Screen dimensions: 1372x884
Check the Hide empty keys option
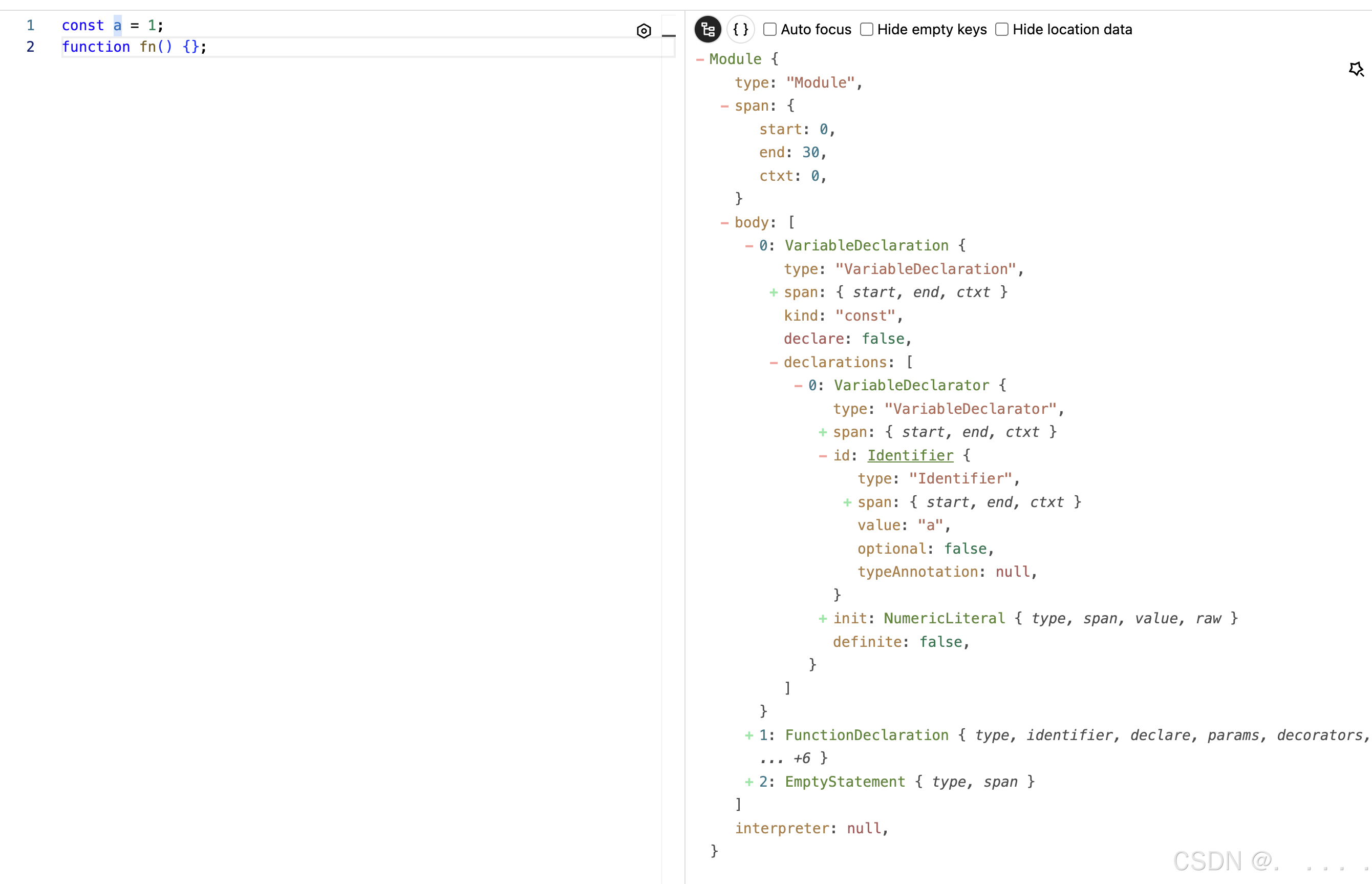(867, 29)
